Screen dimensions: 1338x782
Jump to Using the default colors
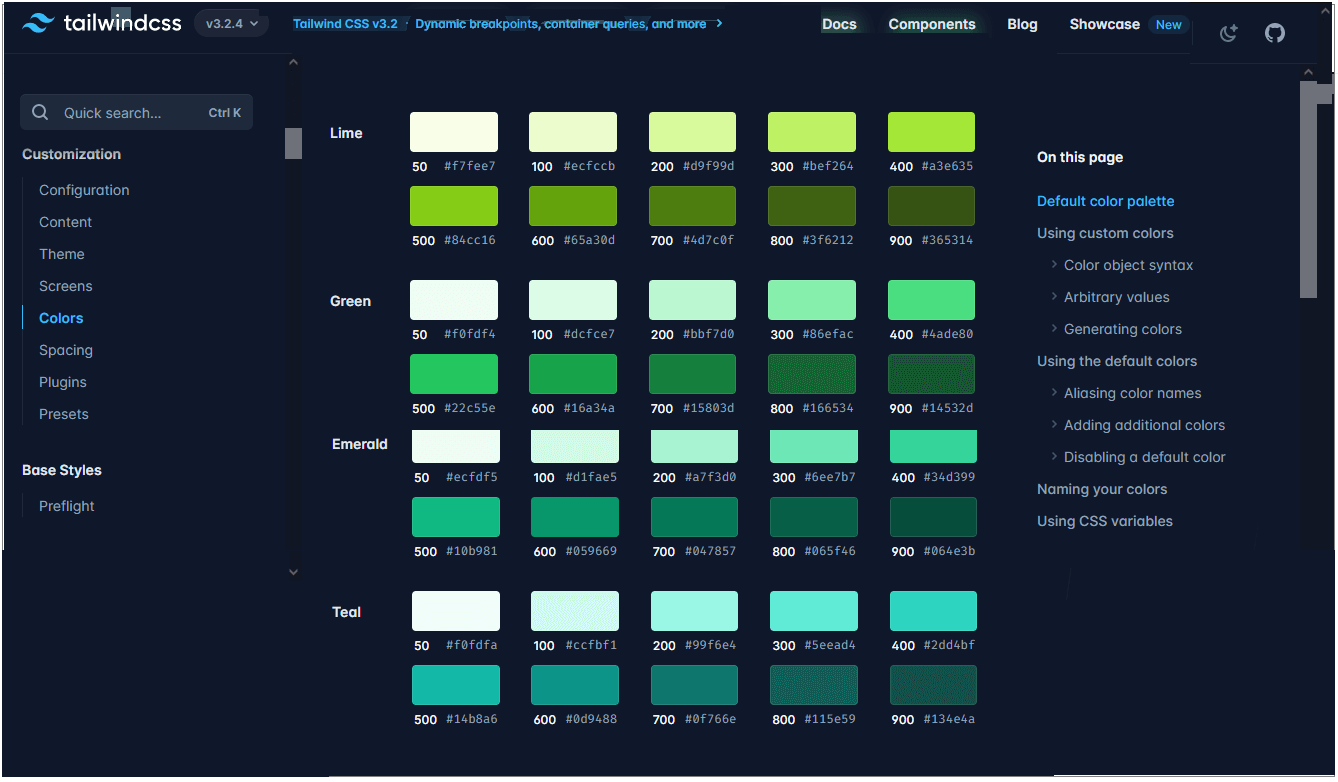pyautogui.click(x=1117, y=361)
